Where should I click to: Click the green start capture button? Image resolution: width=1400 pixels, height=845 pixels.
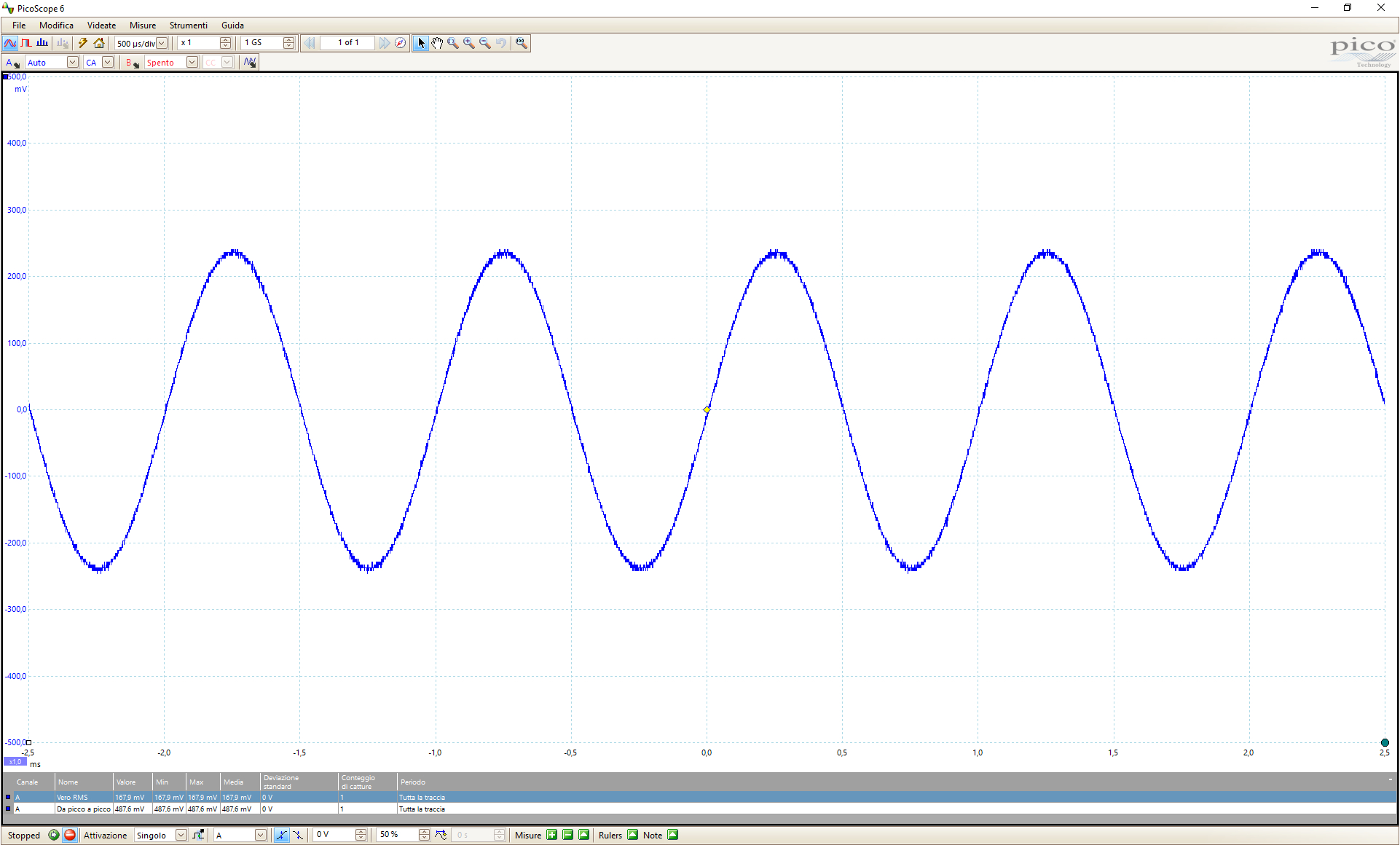[54, 835]
